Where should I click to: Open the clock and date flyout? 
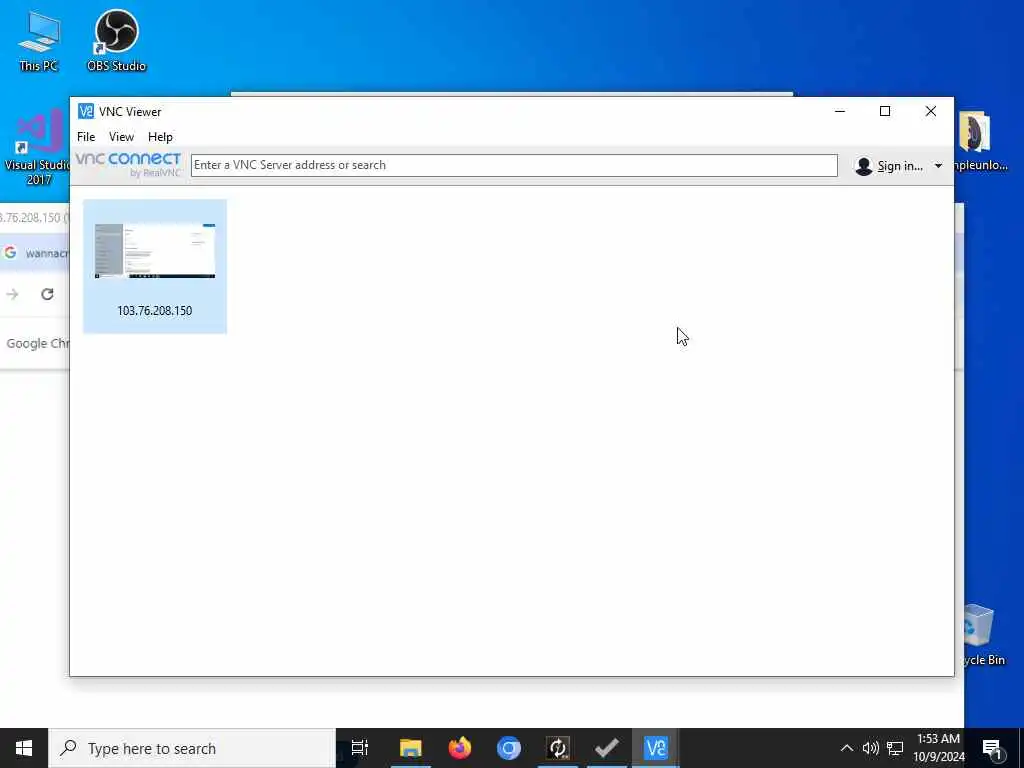click(938, 748)
